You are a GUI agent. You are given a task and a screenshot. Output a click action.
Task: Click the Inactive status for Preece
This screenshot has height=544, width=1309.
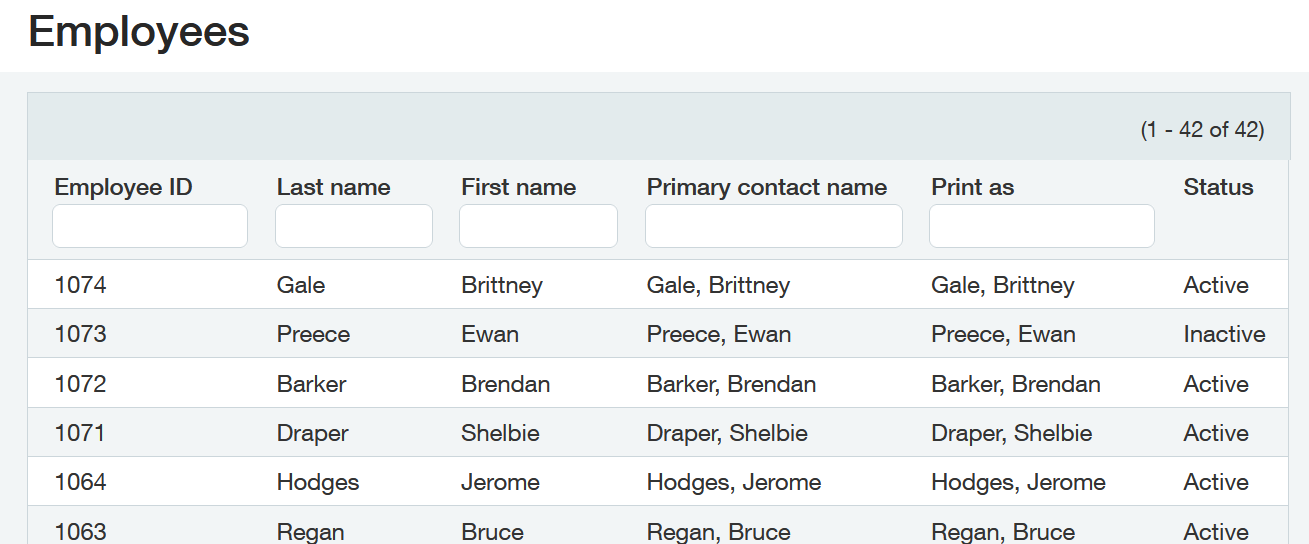(1224, 334)
